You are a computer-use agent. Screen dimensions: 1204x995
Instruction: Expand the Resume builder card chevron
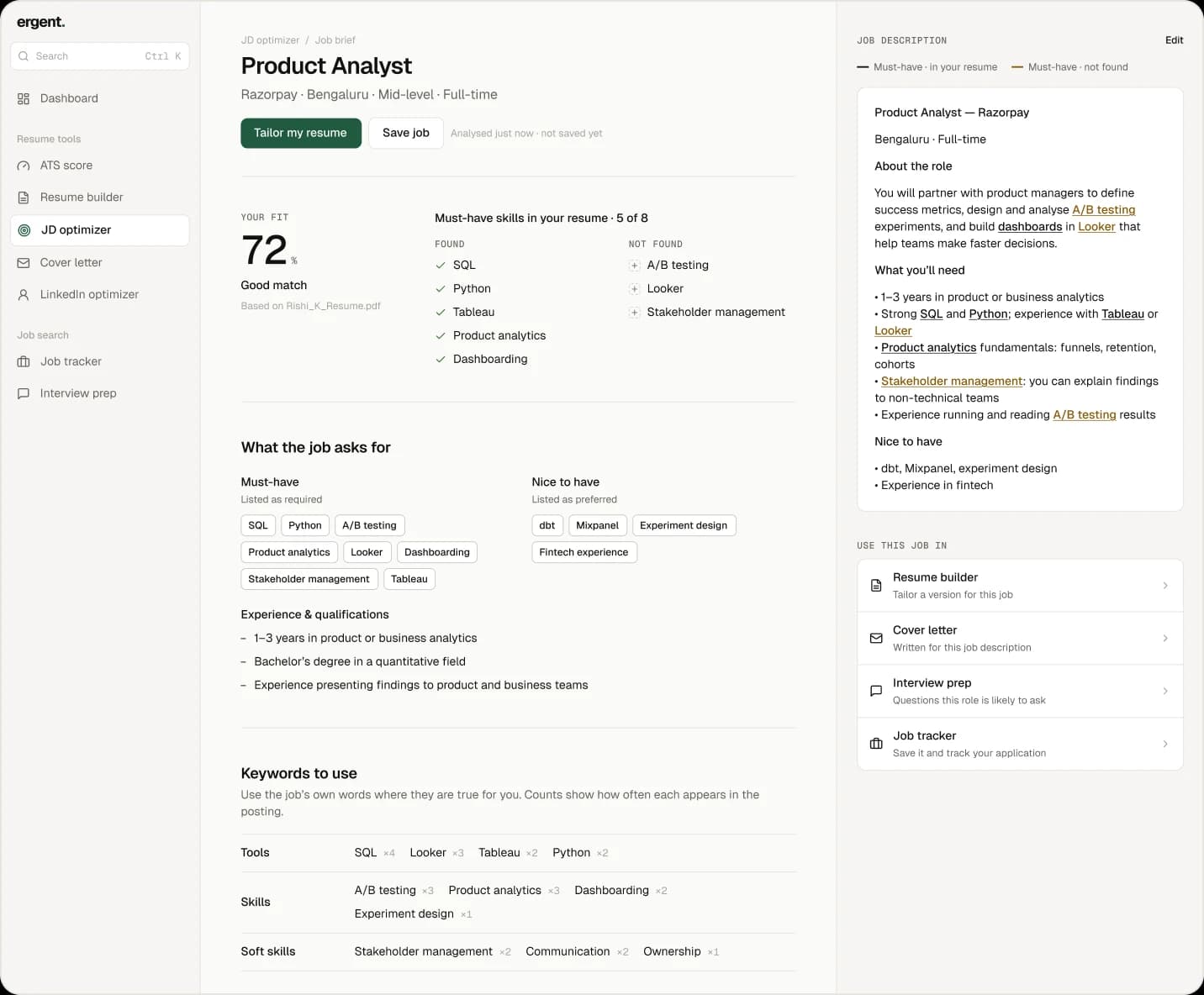coord(1165,586)
